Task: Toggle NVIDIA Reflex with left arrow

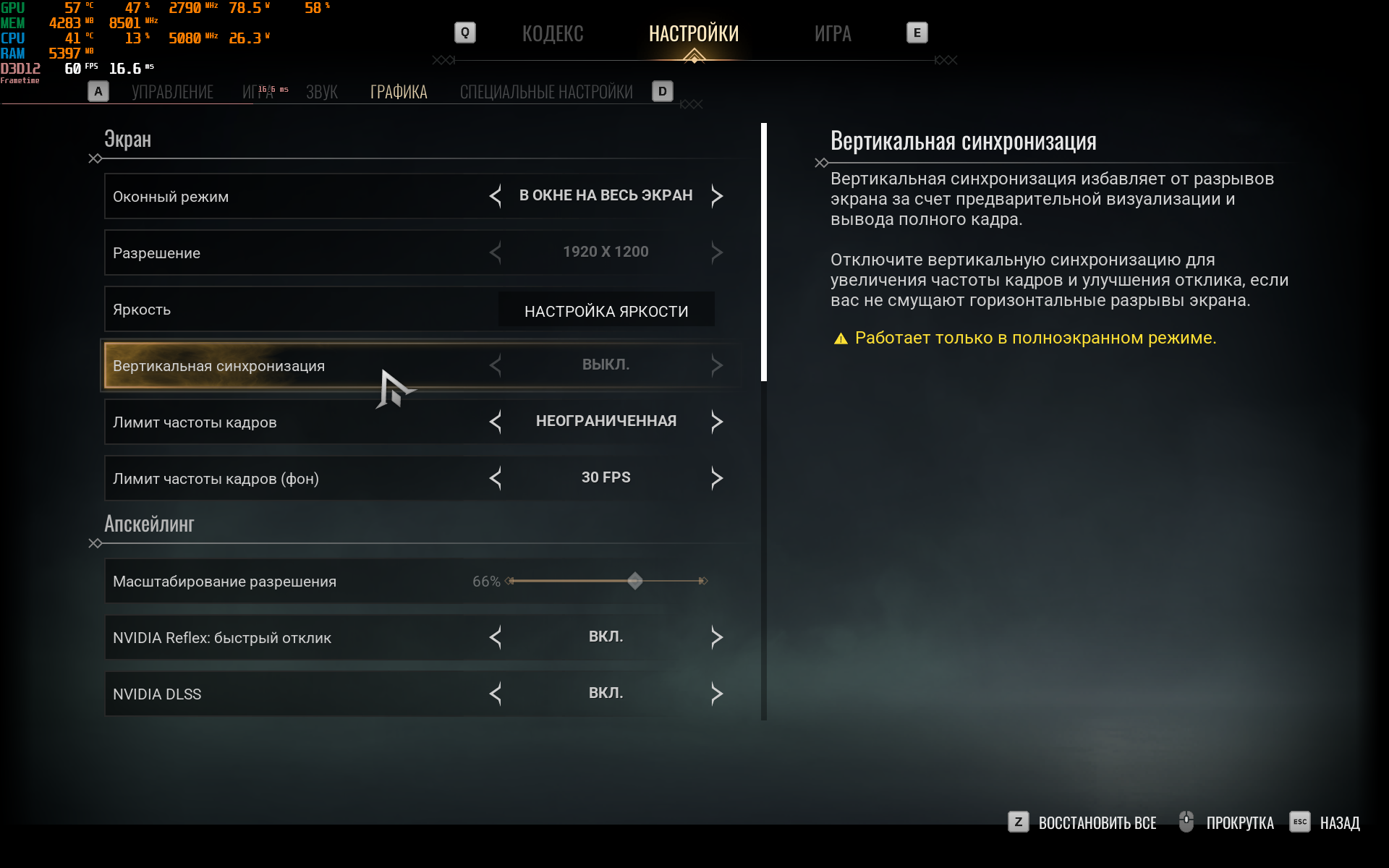Action: [x=496, y=637]
